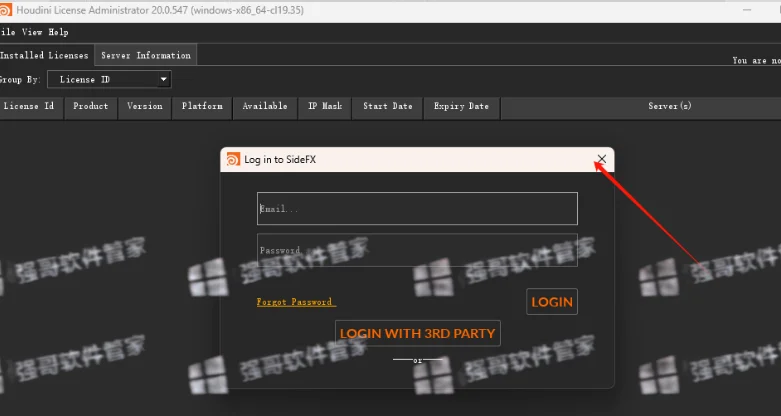Click LOGIN WITH 3RD PARTY button
Image resolution: width=781 pixels, height=416 pixels.
tap(417, 333)
